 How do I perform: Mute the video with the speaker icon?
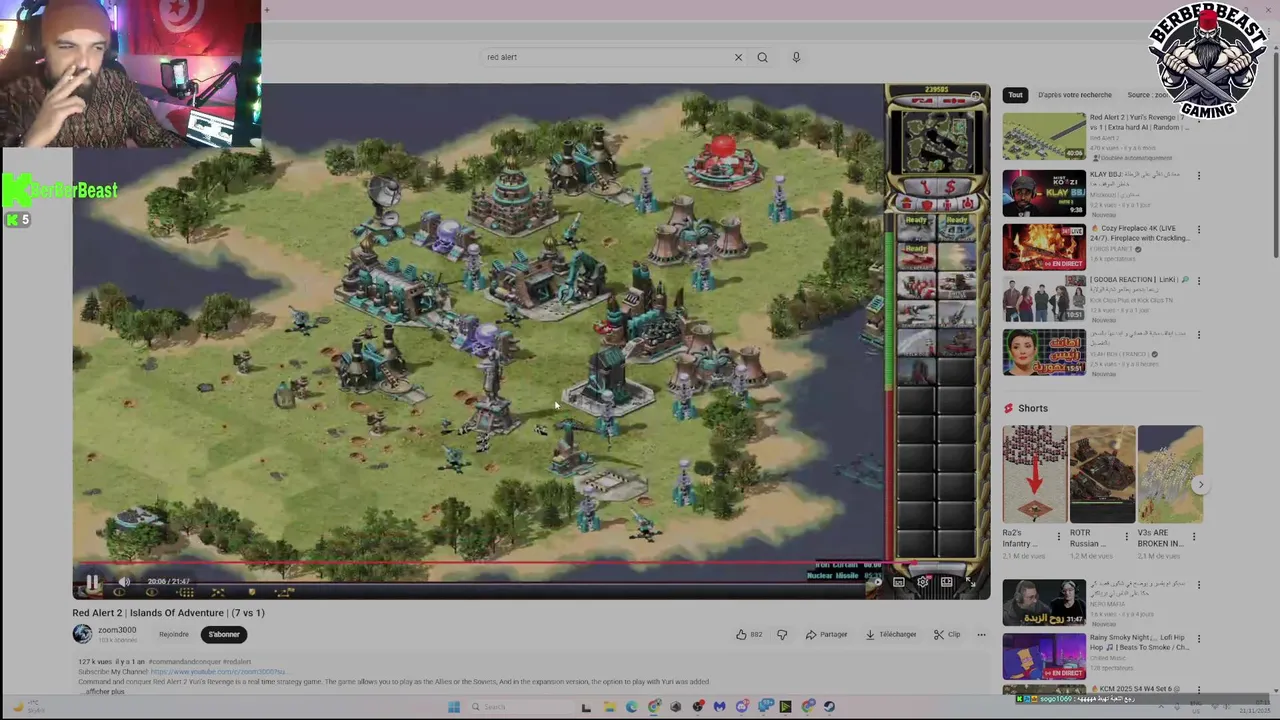click(124, 581)
